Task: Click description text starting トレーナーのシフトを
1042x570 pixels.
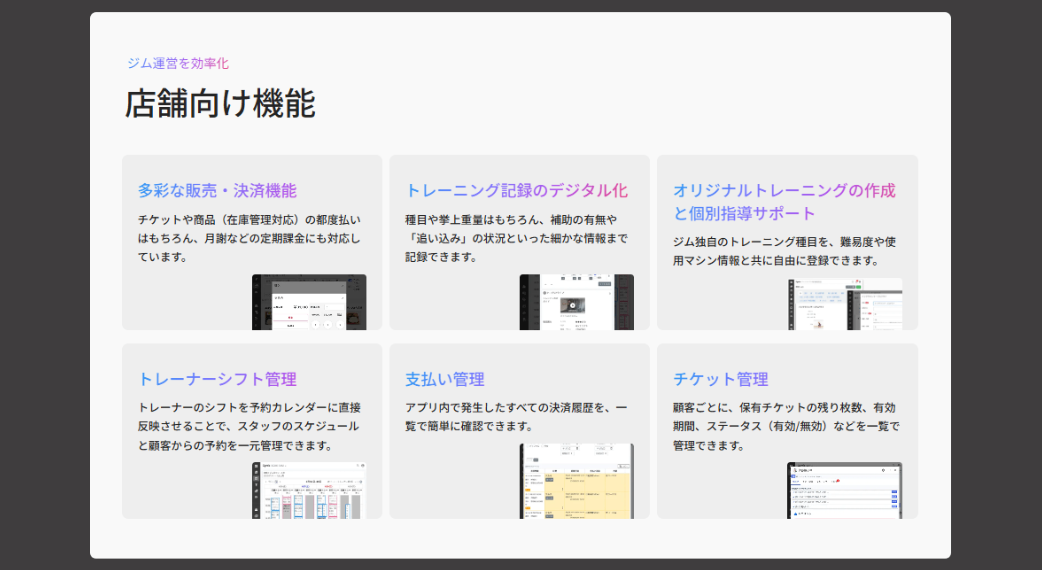Action: point(249,427)
